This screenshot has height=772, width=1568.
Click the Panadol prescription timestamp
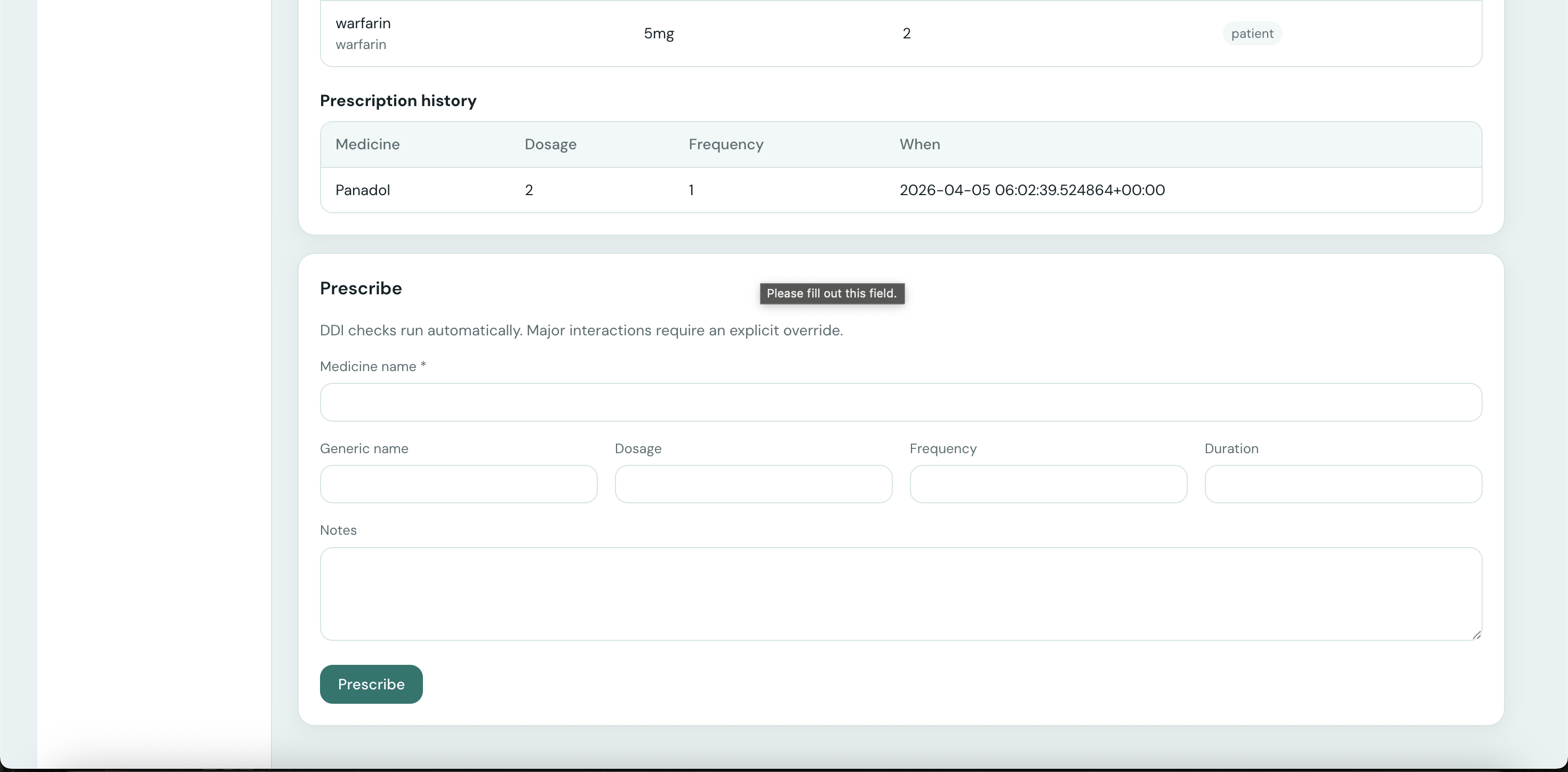pos(1032,190)
